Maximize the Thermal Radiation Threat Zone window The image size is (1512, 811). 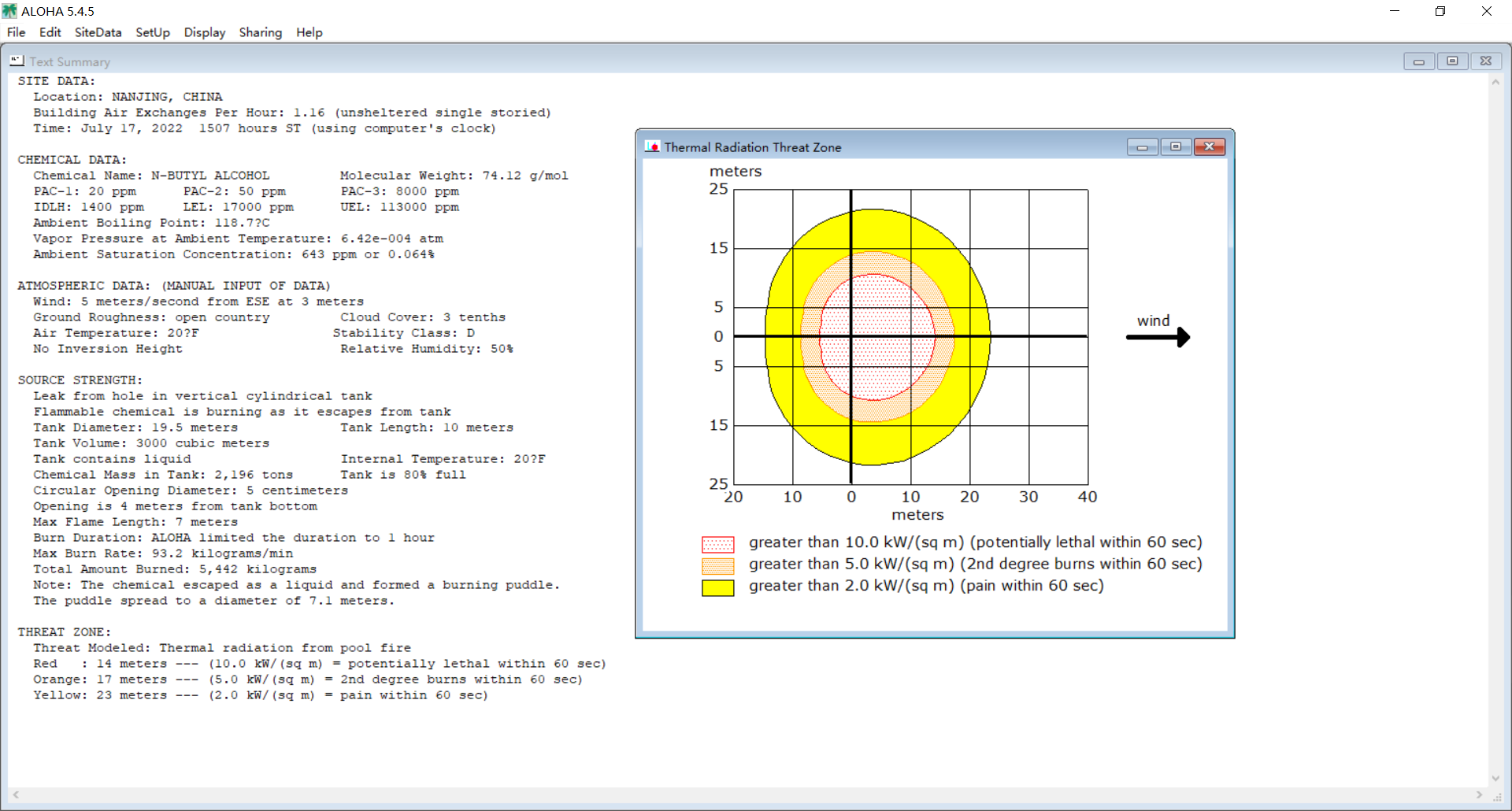pyautogui.click(x=1176, y=146)
